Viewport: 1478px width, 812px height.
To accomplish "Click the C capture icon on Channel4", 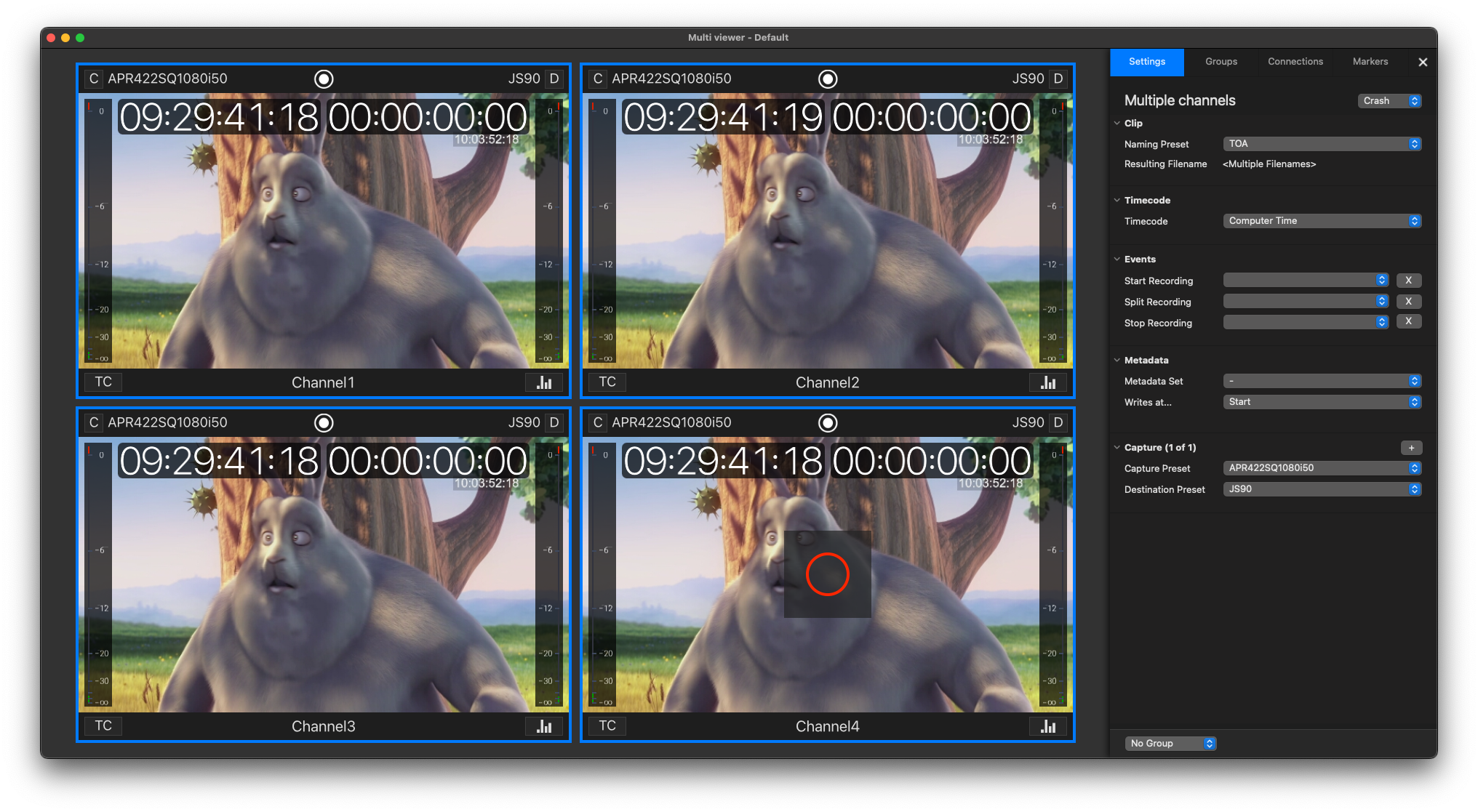I will (597, 422).
